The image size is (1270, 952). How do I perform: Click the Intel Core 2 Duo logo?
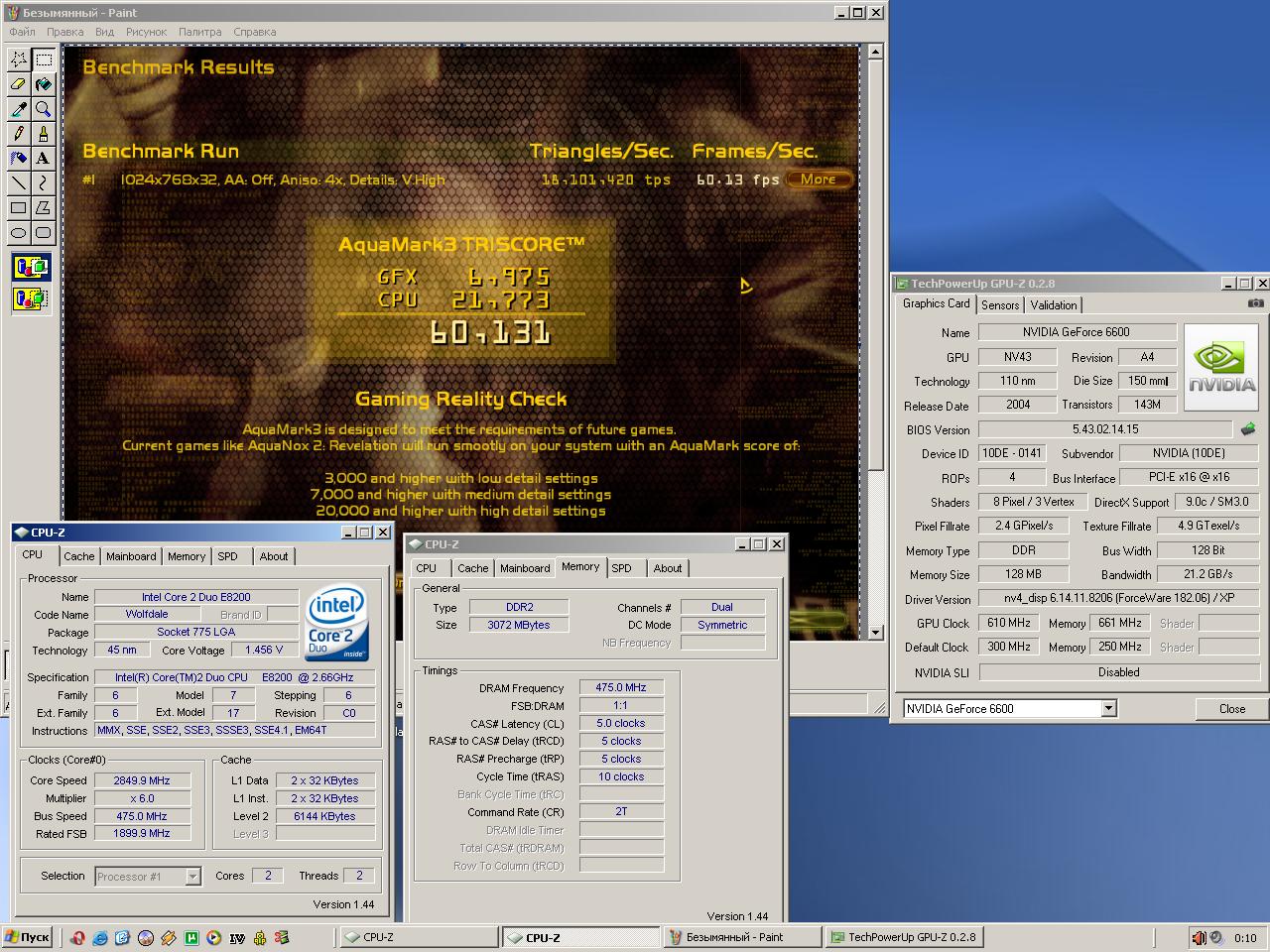tap(335, 624)
